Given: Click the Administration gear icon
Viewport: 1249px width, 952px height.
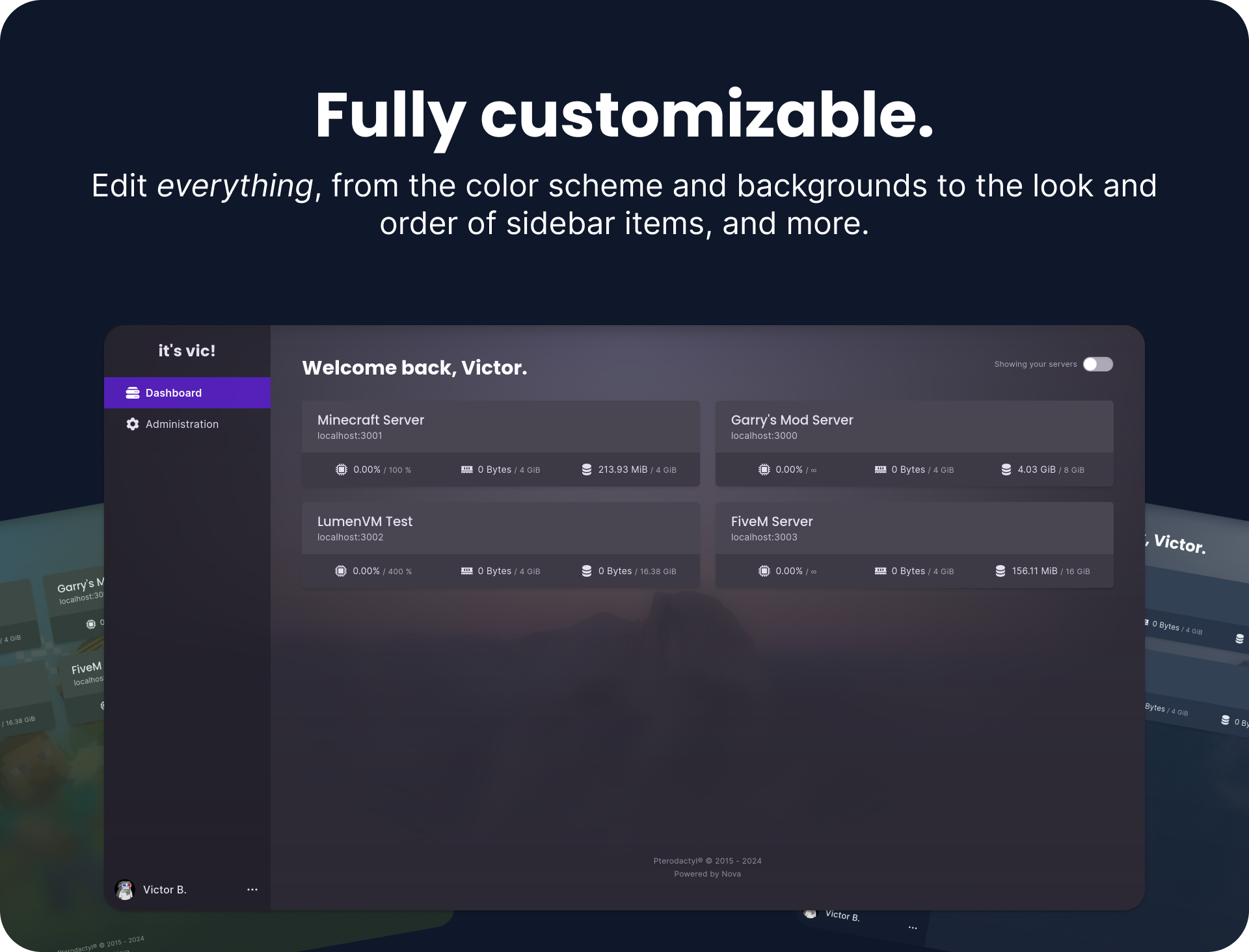Looking at the screenshot, I should click(133, 424).
